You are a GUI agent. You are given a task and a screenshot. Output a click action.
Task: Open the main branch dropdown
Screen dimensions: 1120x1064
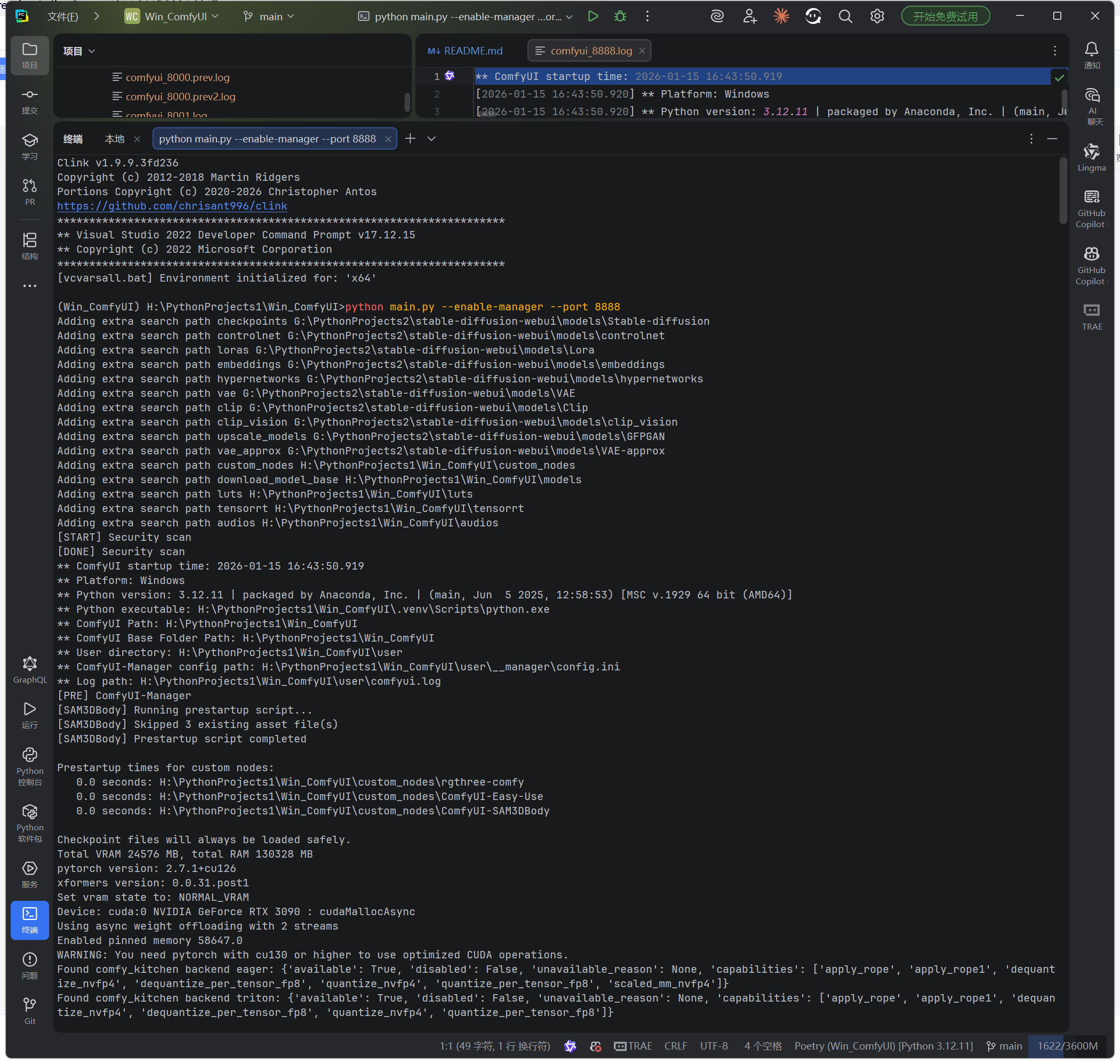coord(269,17)
